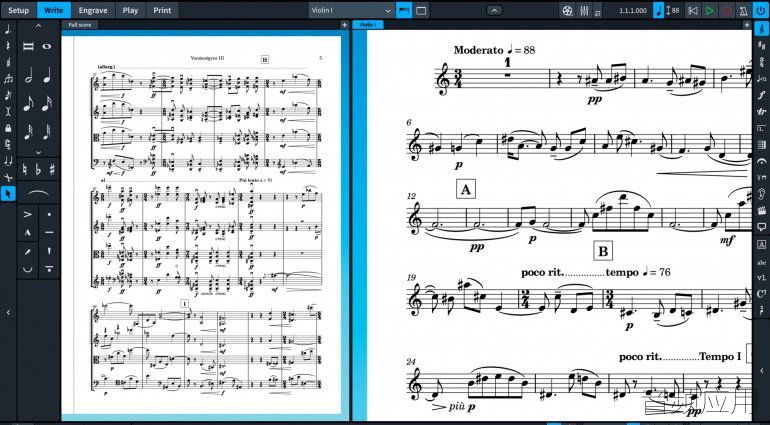Open the Holds and Pauses fermata panel
The height and width of the screenshot is (425, 770).
pos(762,161)
